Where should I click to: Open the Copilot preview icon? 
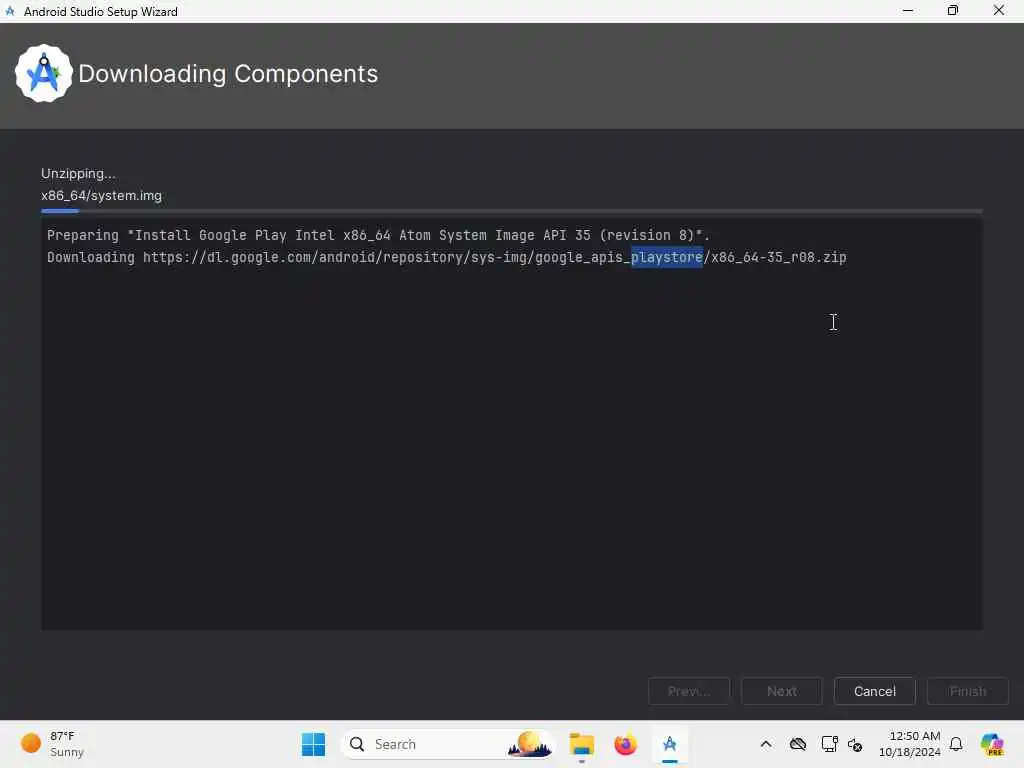[992, 744]
